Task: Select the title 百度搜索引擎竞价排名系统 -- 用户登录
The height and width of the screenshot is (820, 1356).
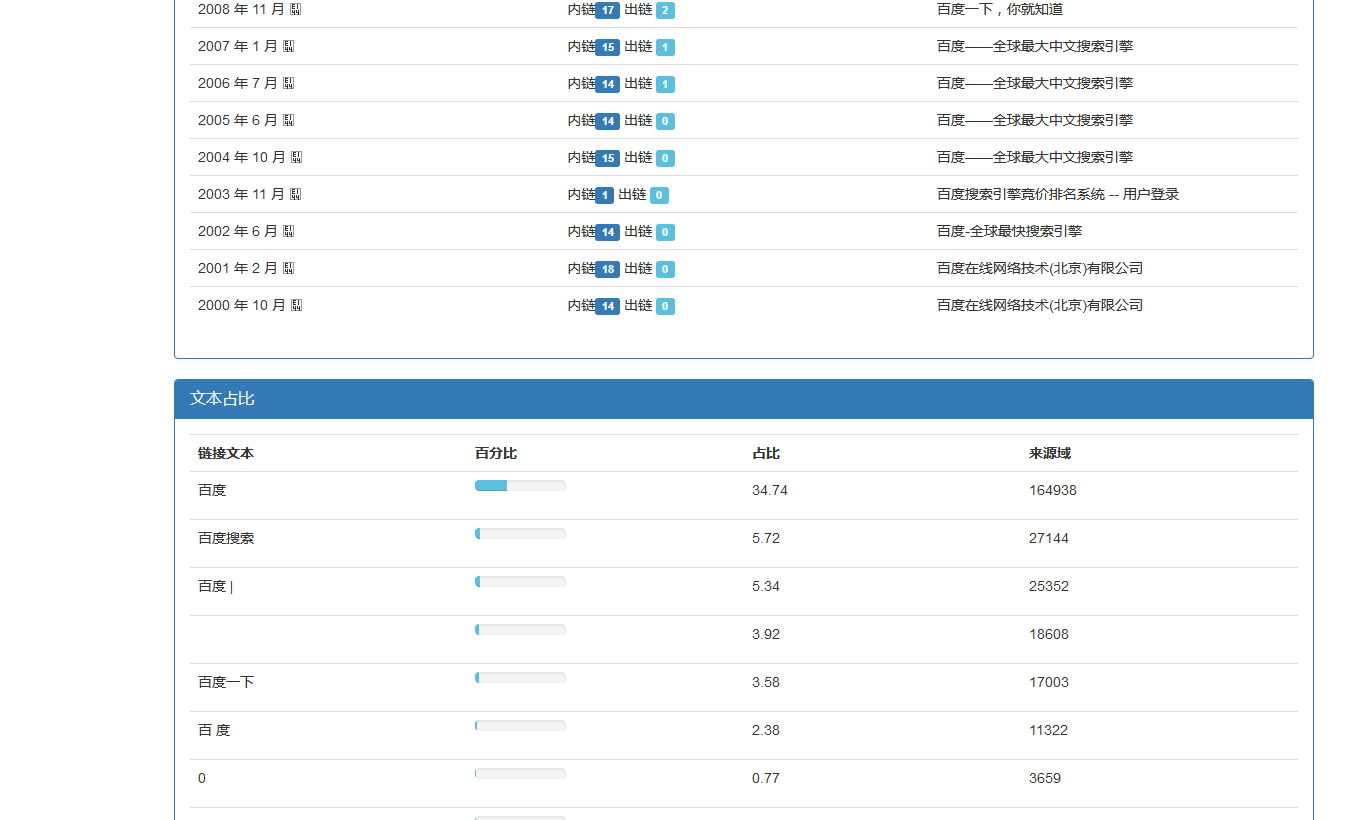Action: [x=1058, y=194]
